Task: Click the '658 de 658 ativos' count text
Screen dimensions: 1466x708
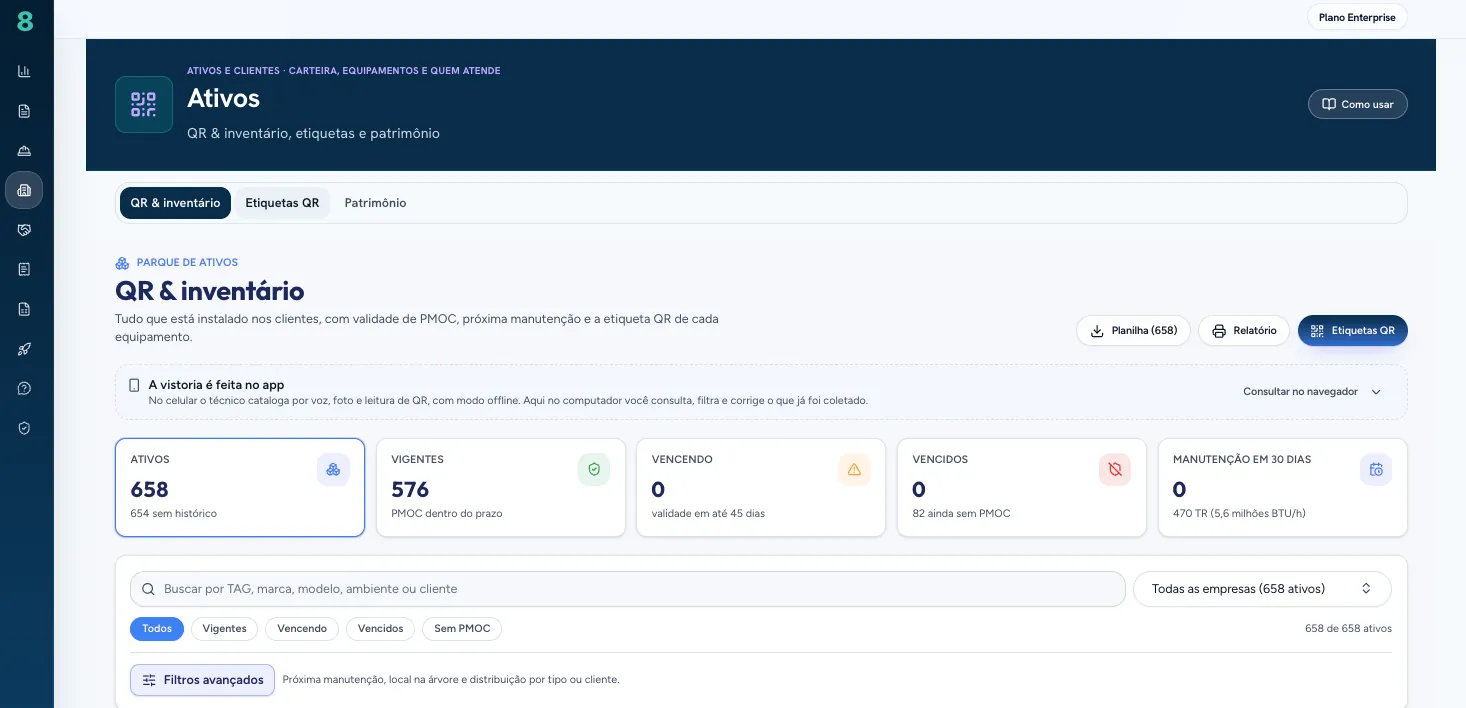Action: click(1348, 629)
